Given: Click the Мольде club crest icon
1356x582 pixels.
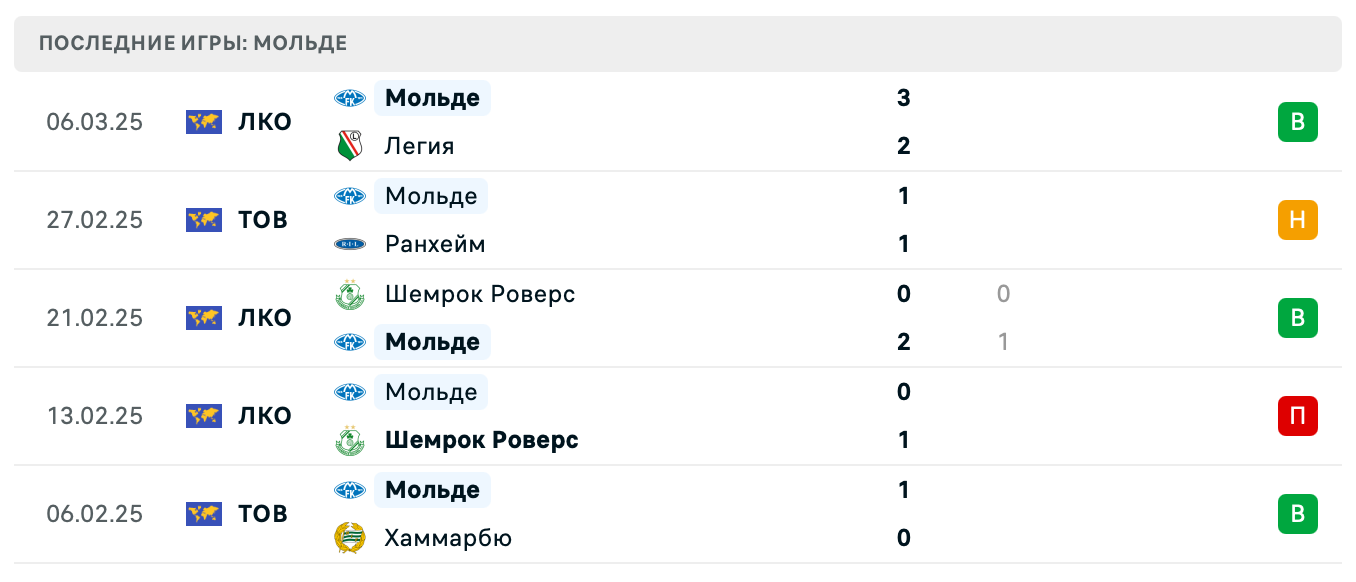Looking at the screenshot, I should (350, 98).
